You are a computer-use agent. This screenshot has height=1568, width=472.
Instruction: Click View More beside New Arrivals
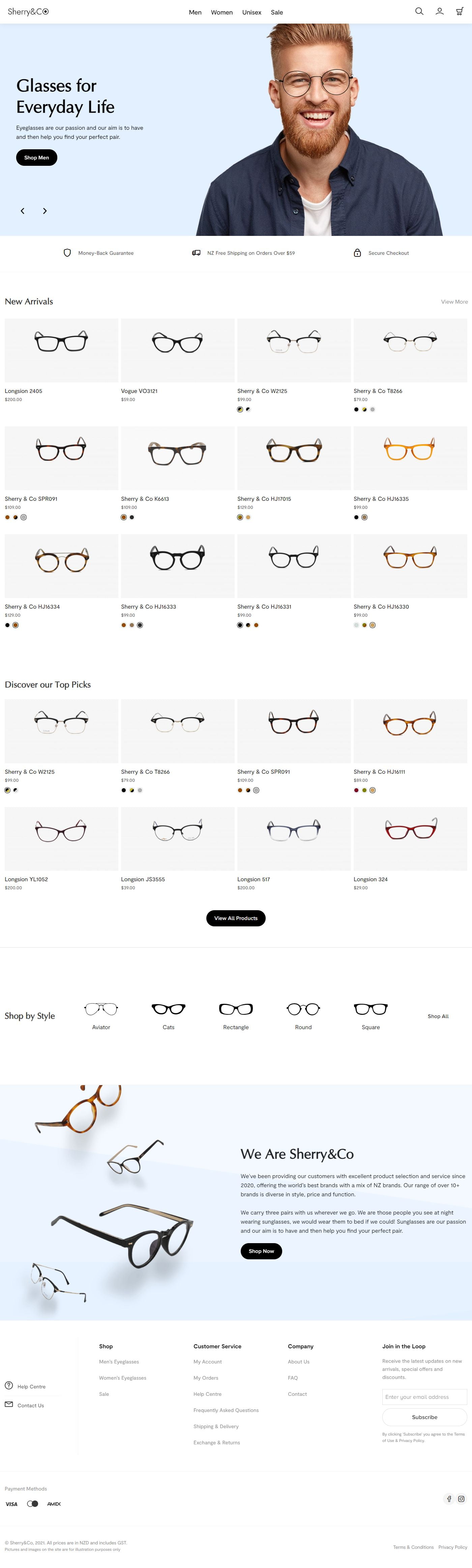coord(454,302)
